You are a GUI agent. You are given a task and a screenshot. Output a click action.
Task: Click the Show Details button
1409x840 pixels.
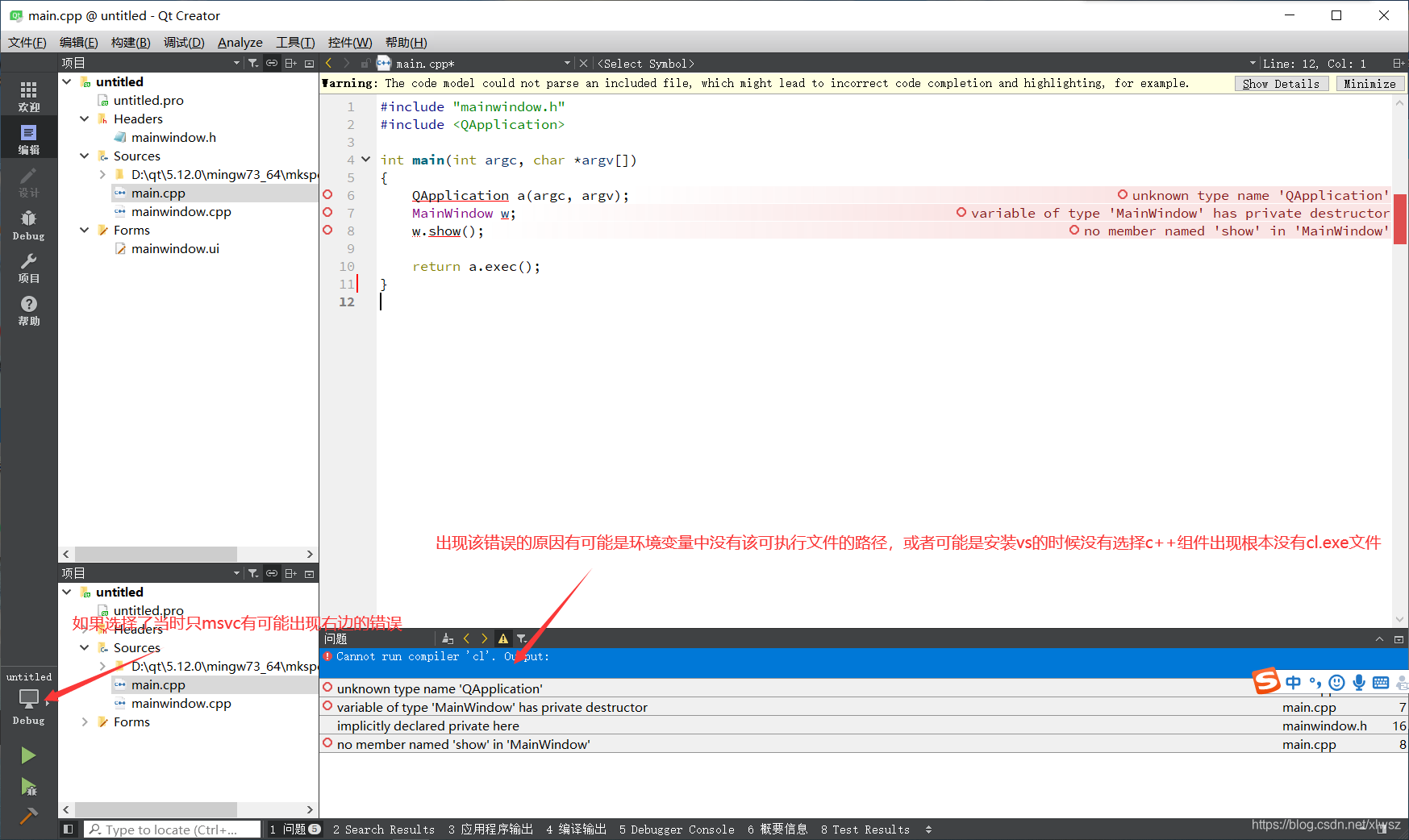tap(1281, 83)
